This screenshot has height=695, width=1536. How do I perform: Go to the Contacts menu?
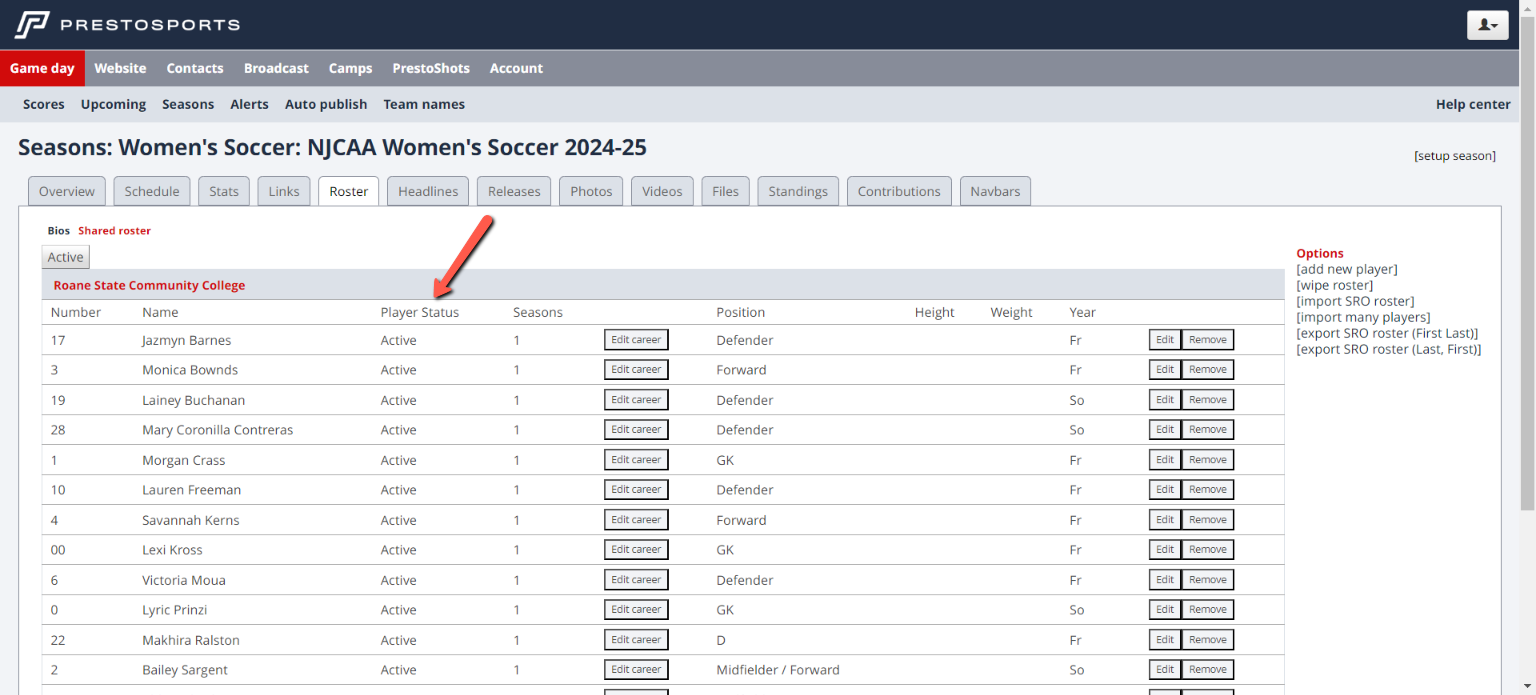tap(195, 68)
